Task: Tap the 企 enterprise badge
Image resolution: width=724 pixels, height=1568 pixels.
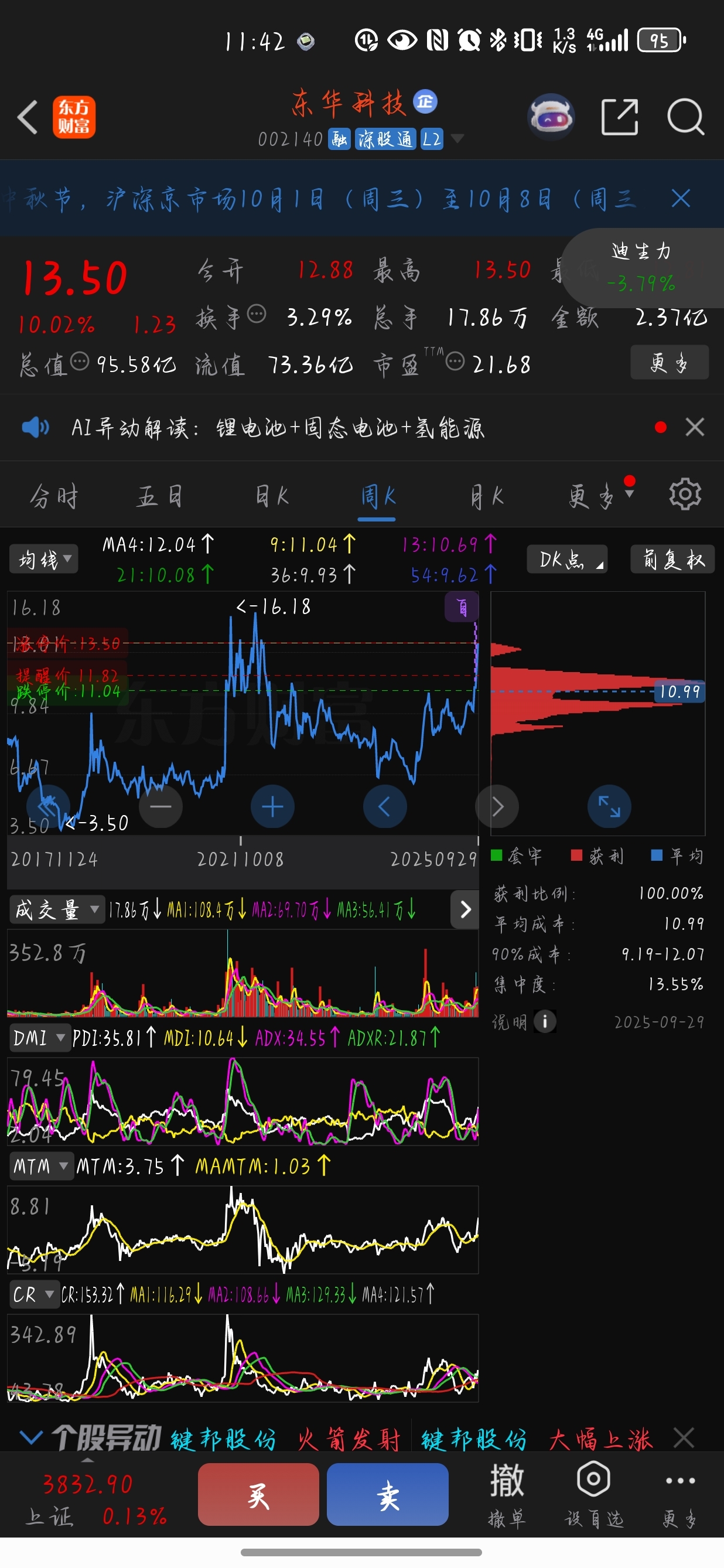Action: (425, 101)
